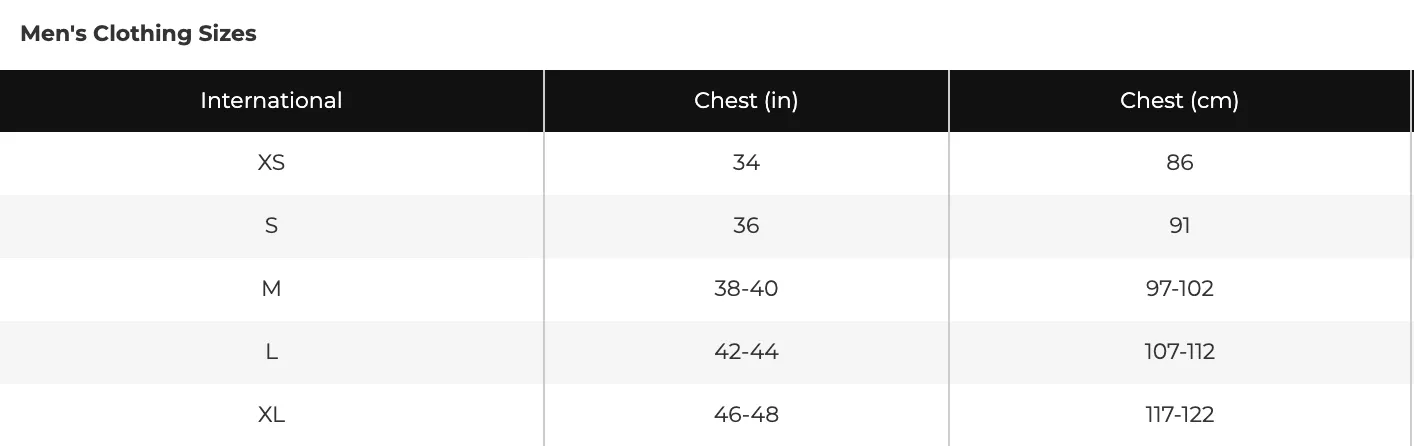The height and width of the screenshot is (446, 1414).
Task: Click the 97-102 cm chest value
Action: pos(1180,289)
